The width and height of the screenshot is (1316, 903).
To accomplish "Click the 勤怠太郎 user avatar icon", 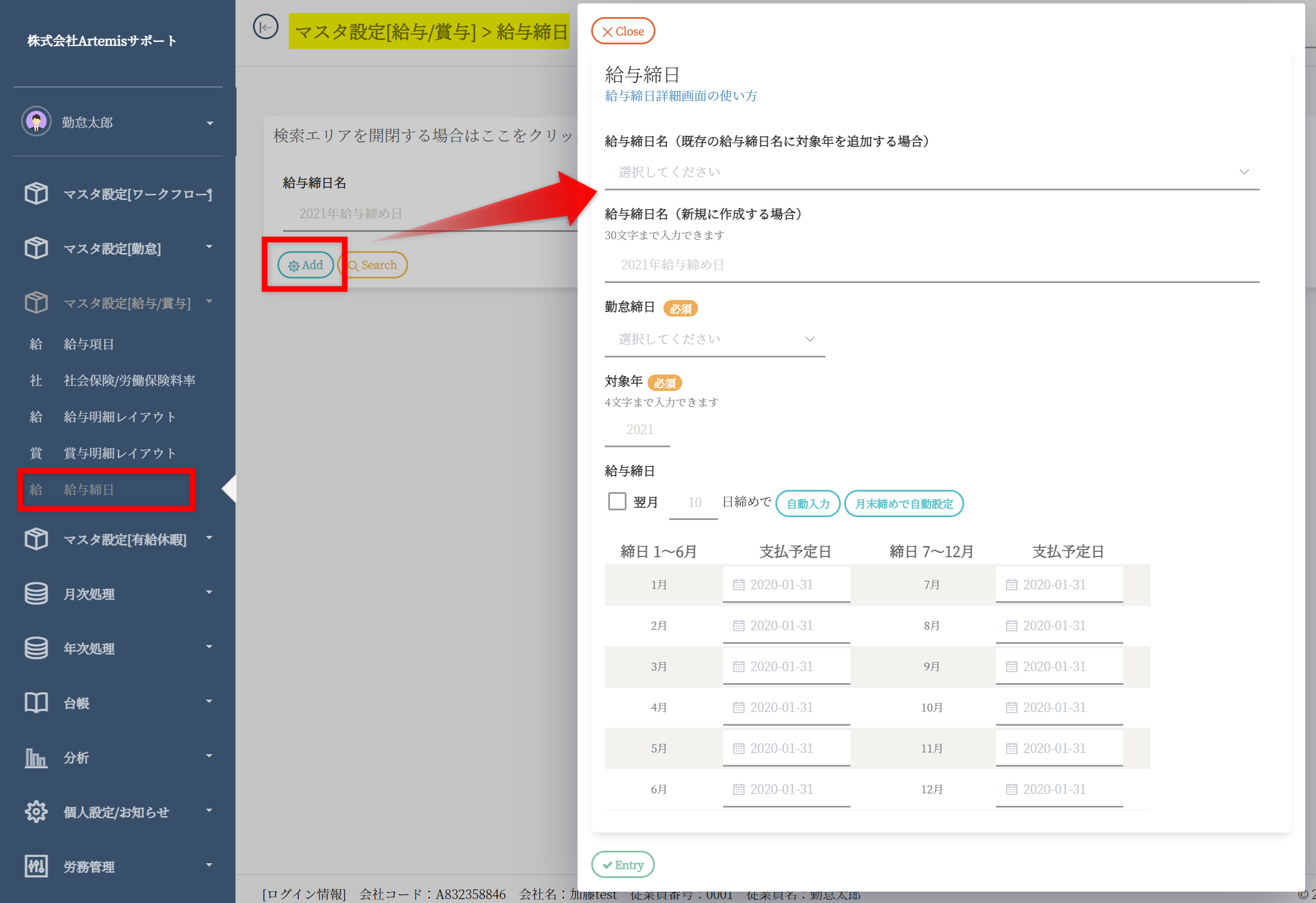I will 36,122.
